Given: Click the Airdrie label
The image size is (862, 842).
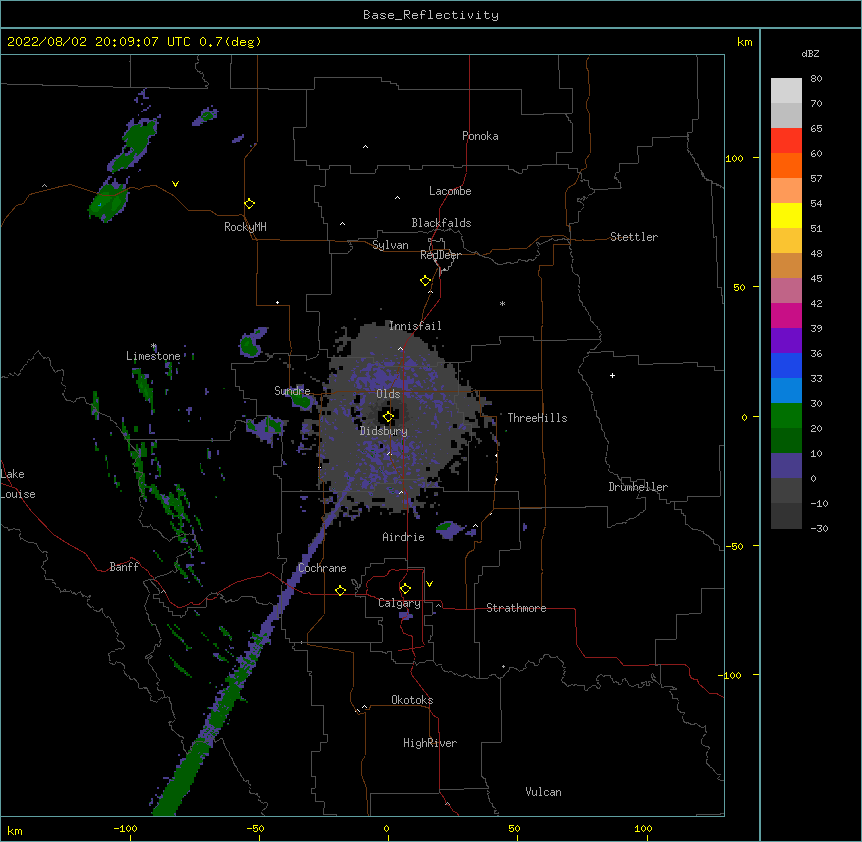Looking at the screenshot, I should pyautogui.click(x=404, y=537).
